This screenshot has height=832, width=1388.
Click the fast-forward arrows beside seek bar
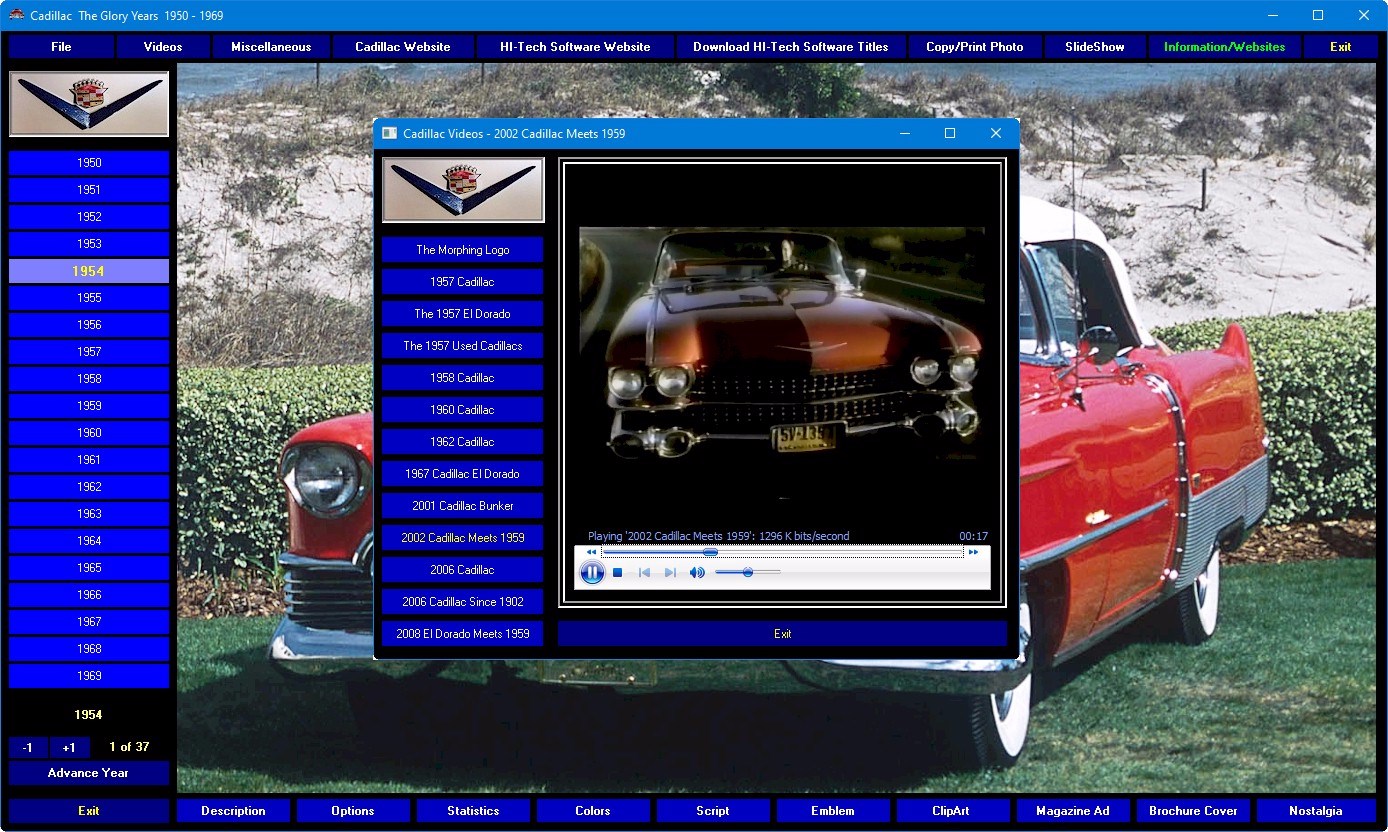[x=973, y=552]
